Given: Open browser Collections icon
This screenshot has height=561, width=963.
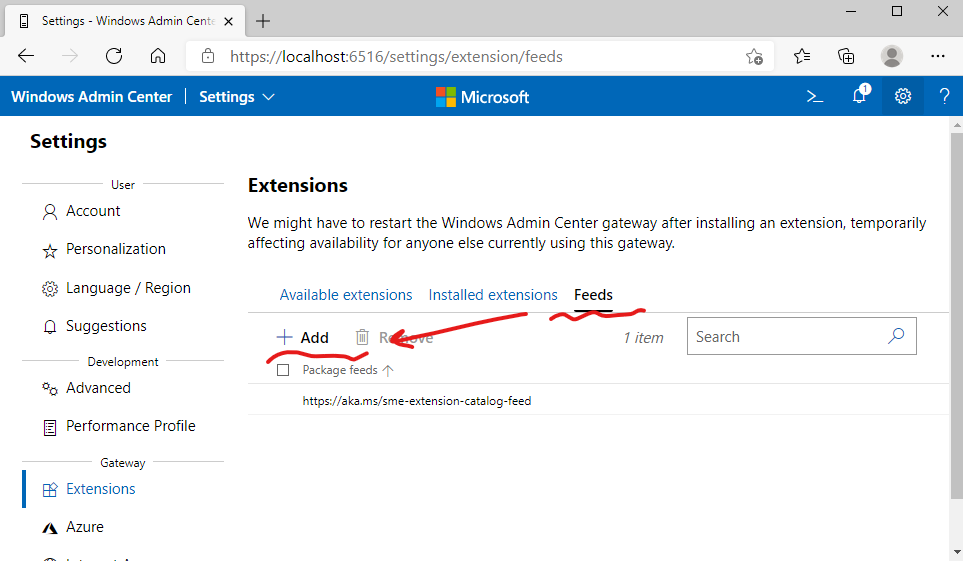Looking at the screenshot, I should point(846,57).
